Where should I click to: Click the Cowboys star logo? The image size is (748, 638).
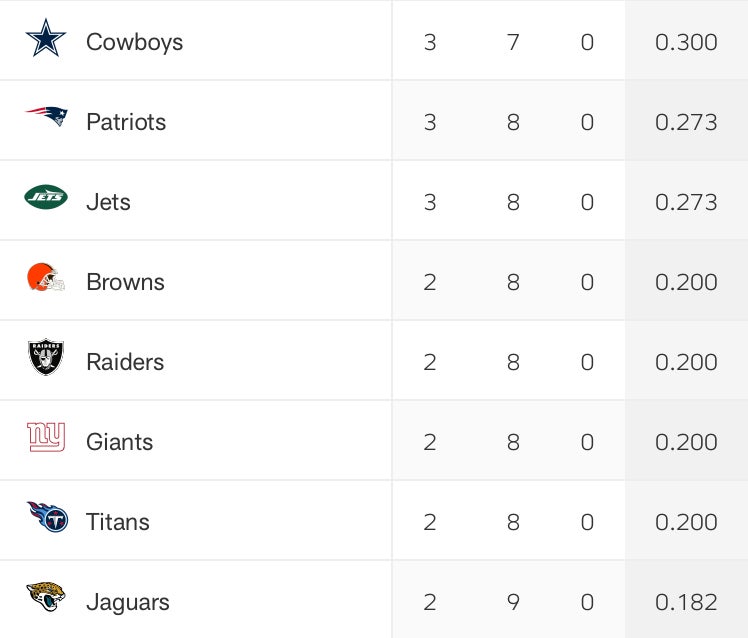(x=46, y=39)
